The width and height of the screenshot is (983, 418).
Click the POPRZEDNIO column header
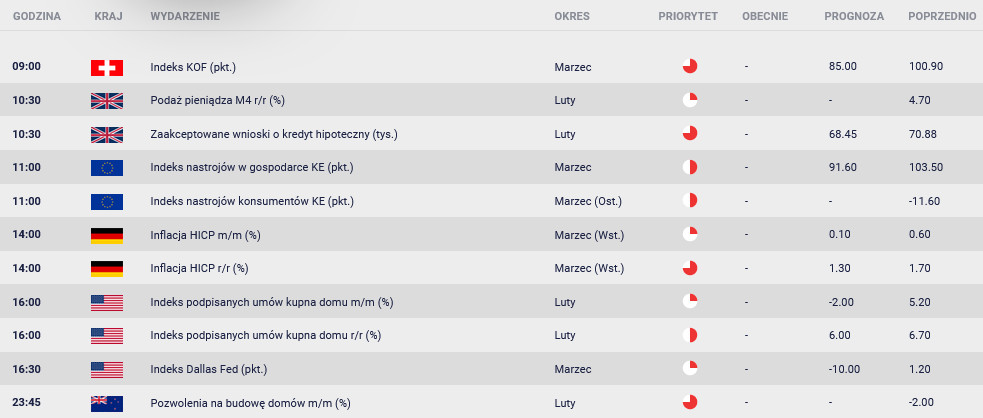pyautogui.click(x=942, y=16)
